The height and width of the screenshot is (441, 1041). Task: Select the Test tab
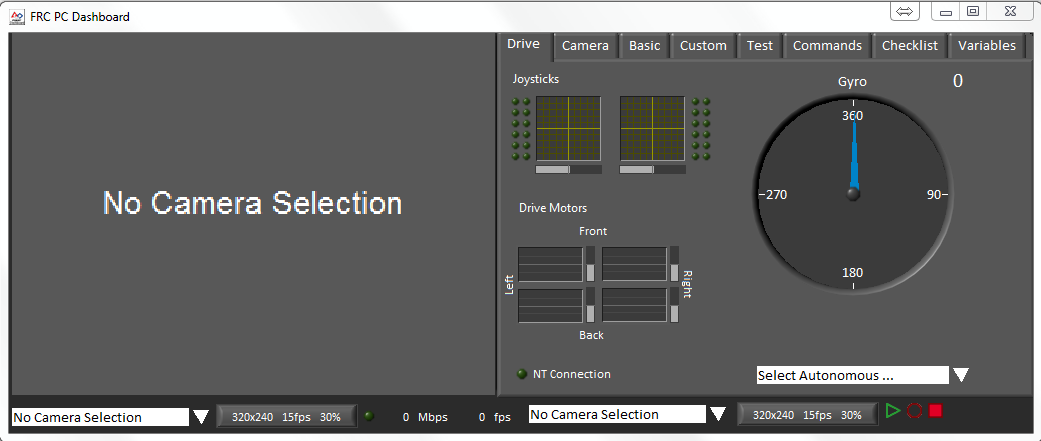[x=760, y=46]
